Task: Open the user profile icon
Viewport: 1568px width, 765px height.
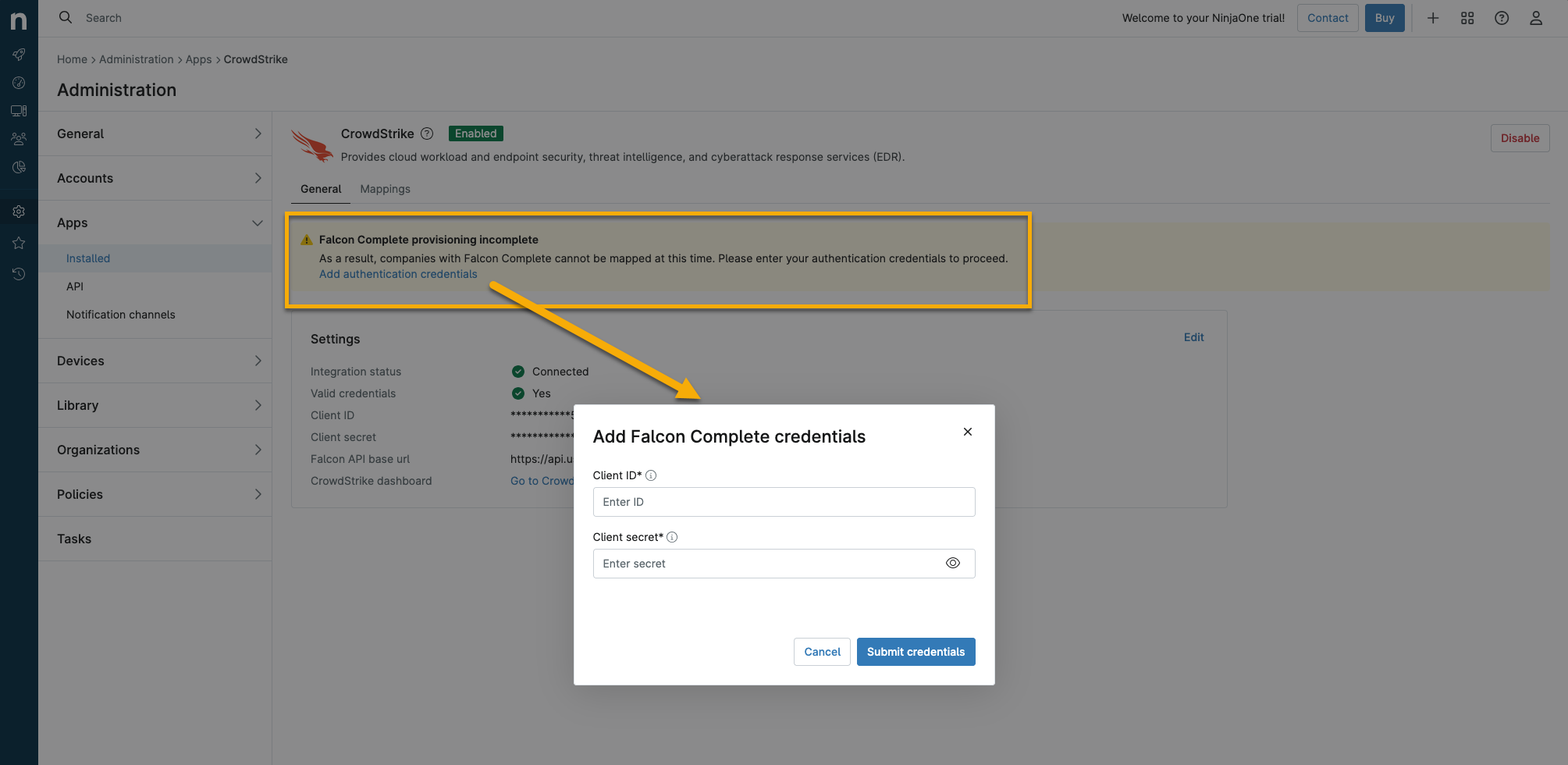Action: [1536, 18]
